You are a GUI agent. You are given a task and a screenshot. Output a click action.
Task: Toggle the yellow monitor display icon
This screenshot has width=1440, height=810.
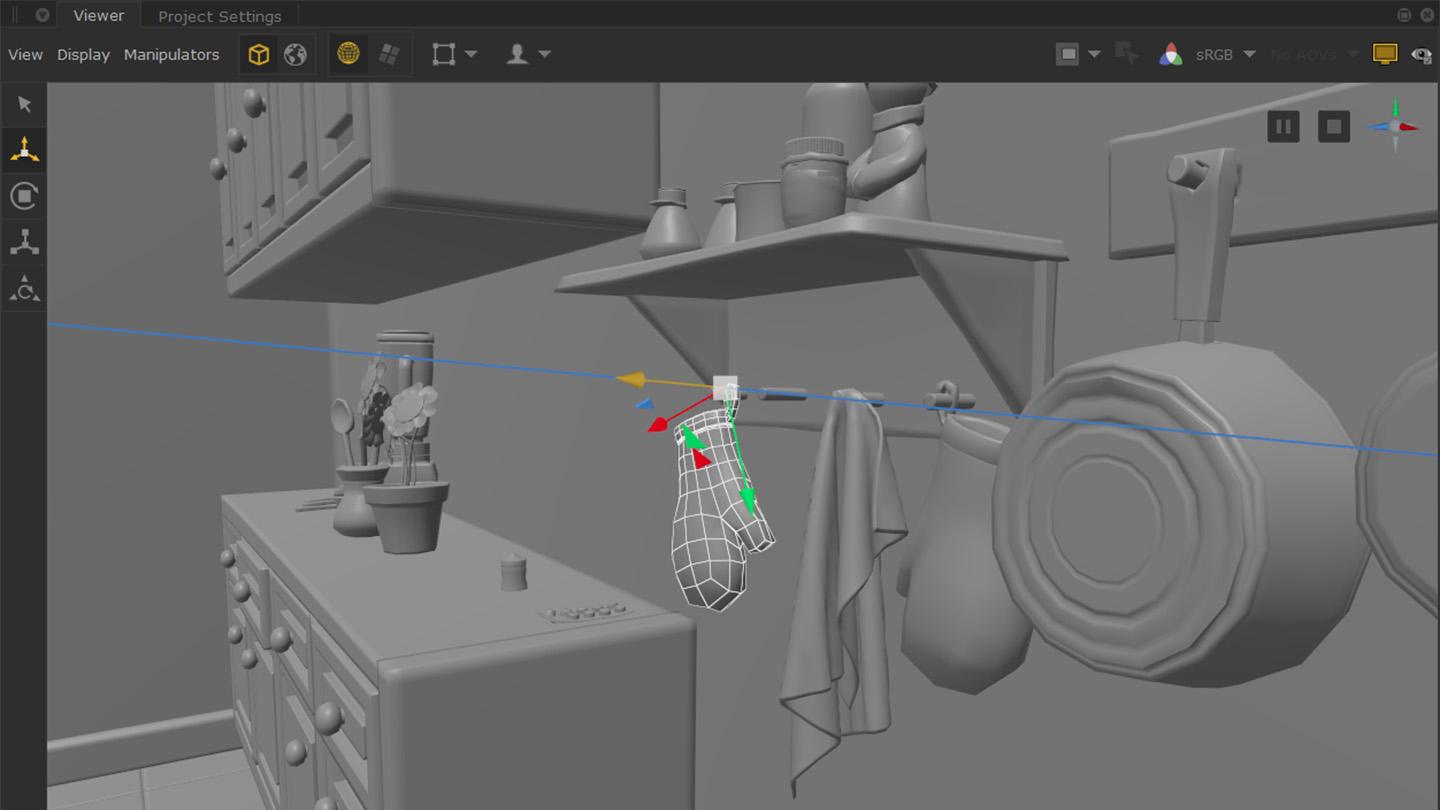tap(1385, 55)
